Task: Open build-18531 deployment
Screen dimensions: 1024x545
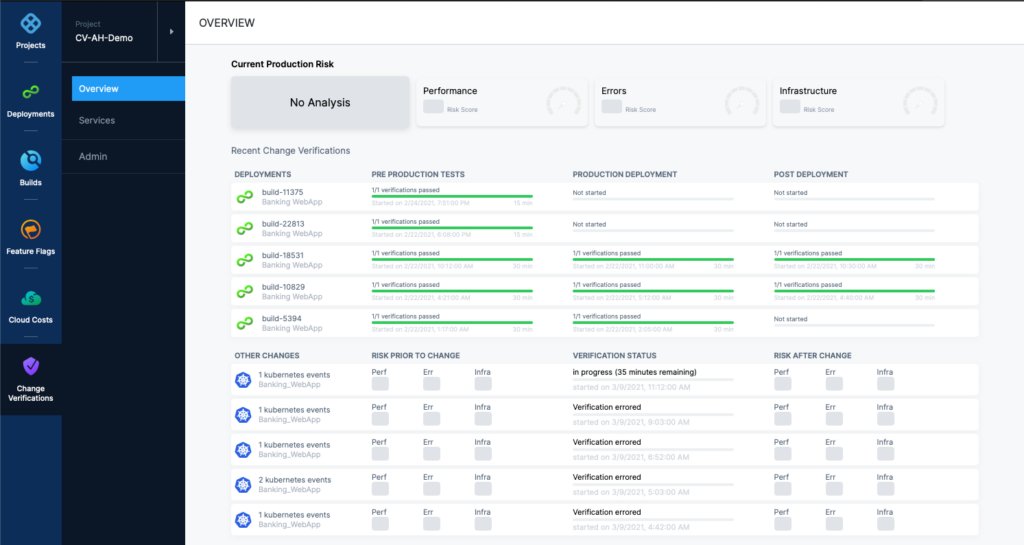Action: coord(282,256)
